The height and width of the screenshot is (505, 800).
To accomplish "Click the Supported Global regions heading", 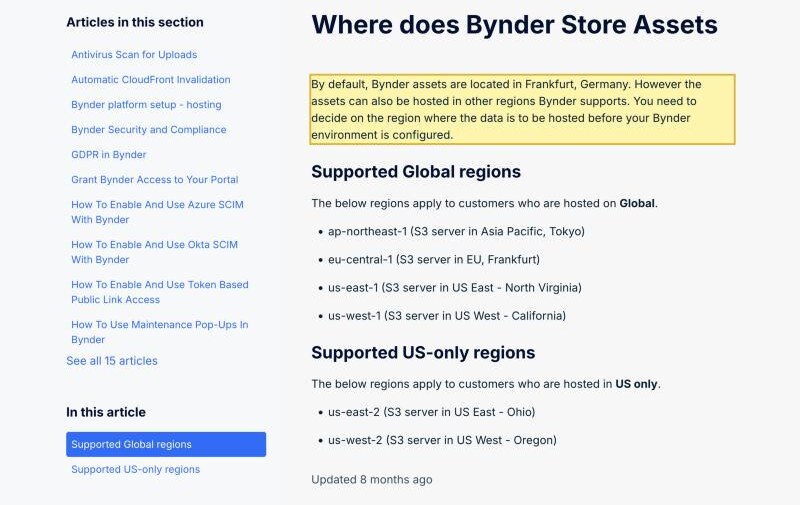I will (416, 172).
